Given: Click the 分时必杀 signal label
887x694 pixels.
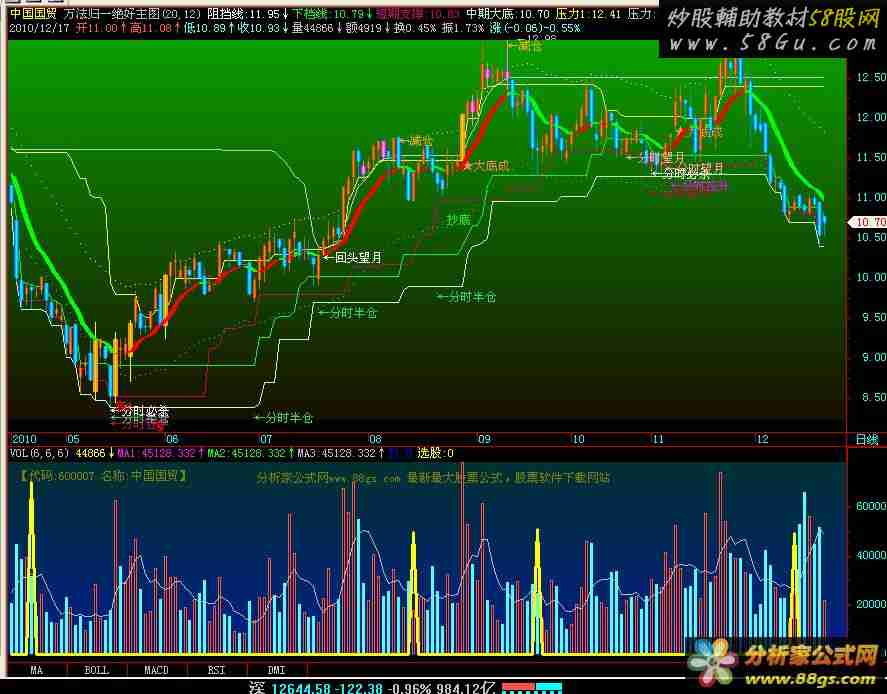Looking at the screenshot, I should (x=140, y=411).
